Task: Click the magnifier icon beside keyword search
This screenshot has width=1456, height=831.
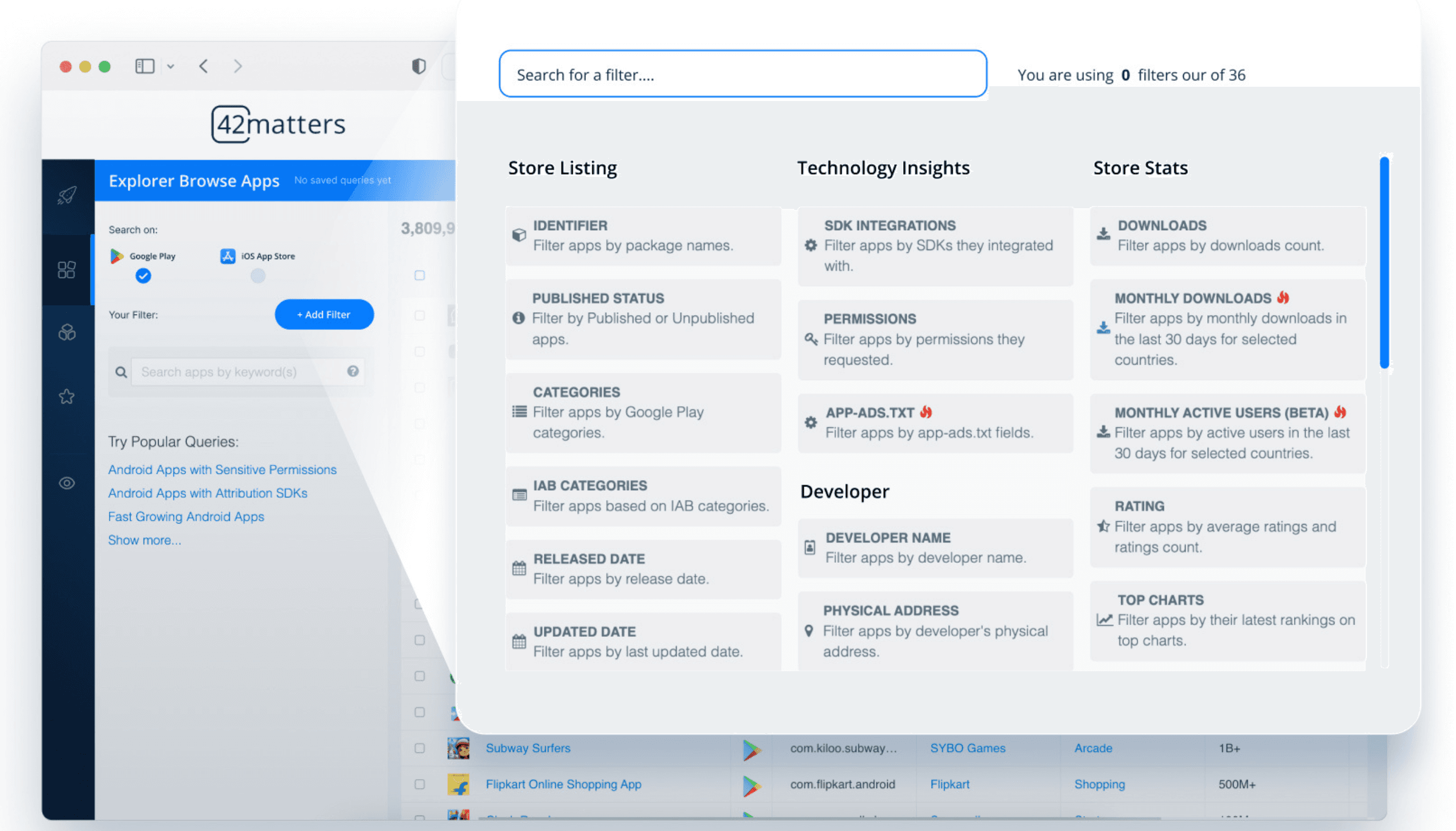Action: (121, 372)
